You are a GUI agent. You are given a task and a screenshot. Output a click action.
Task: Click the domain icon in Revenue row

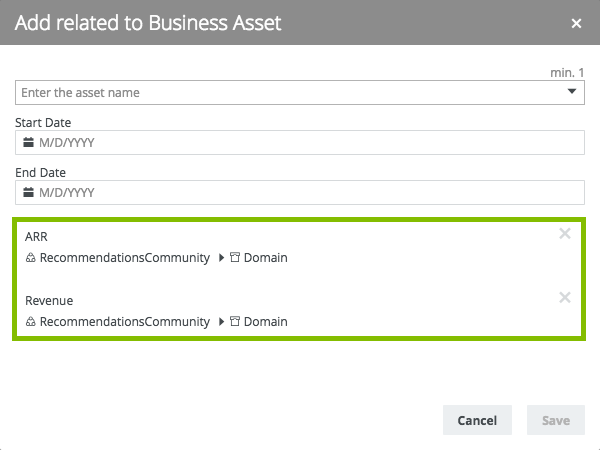click(235, 322)
